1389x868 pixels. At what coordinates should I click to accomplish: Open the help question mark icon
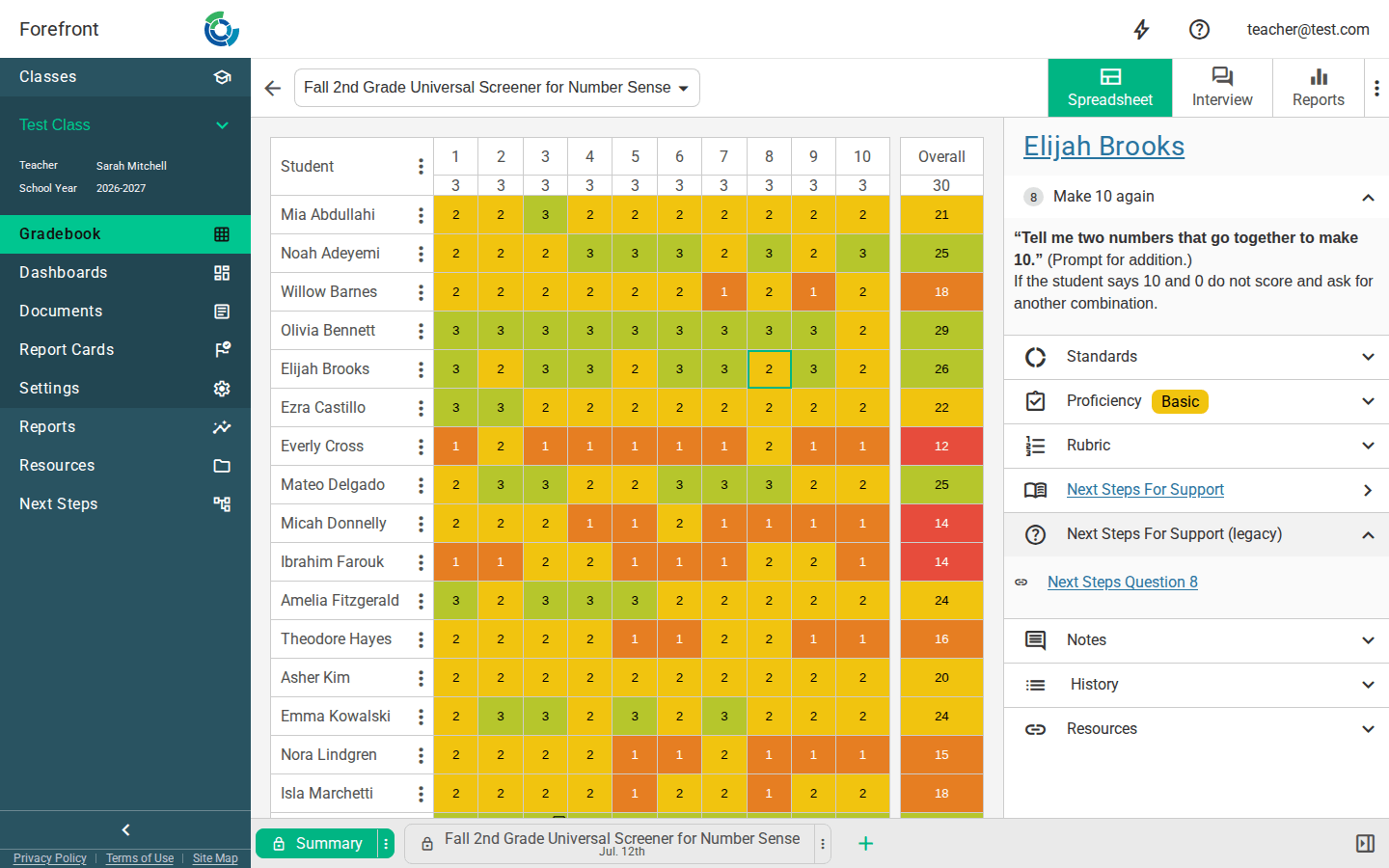(x=1199, y=30)
